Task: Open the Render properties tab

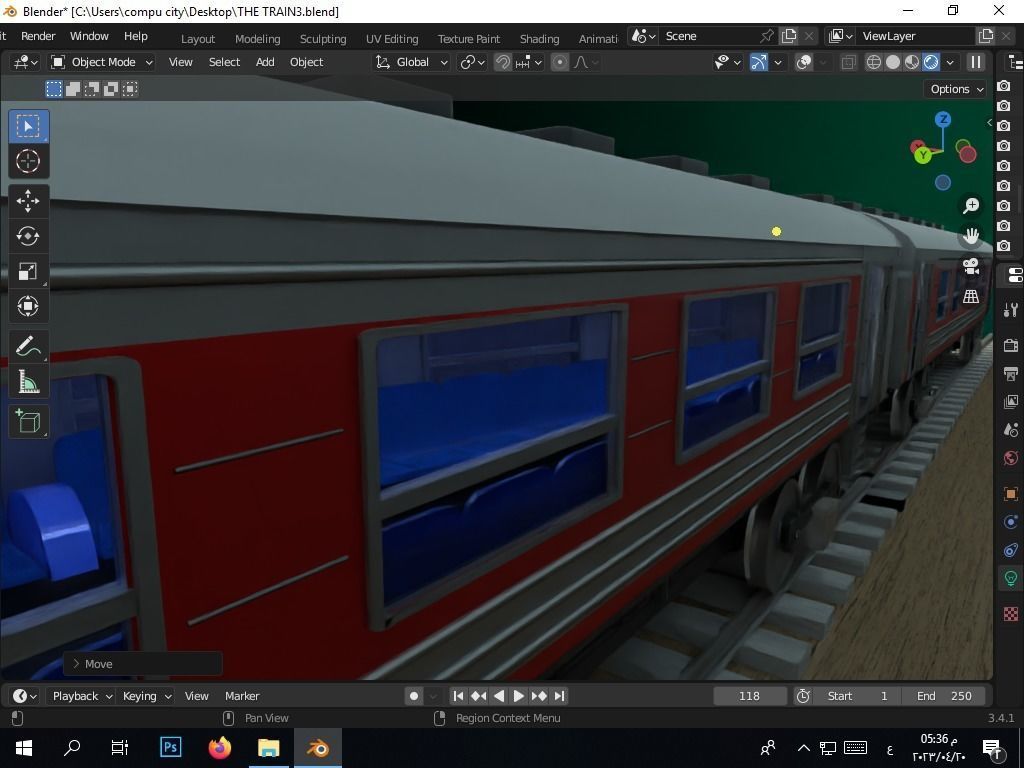Action: [1011, 345]
